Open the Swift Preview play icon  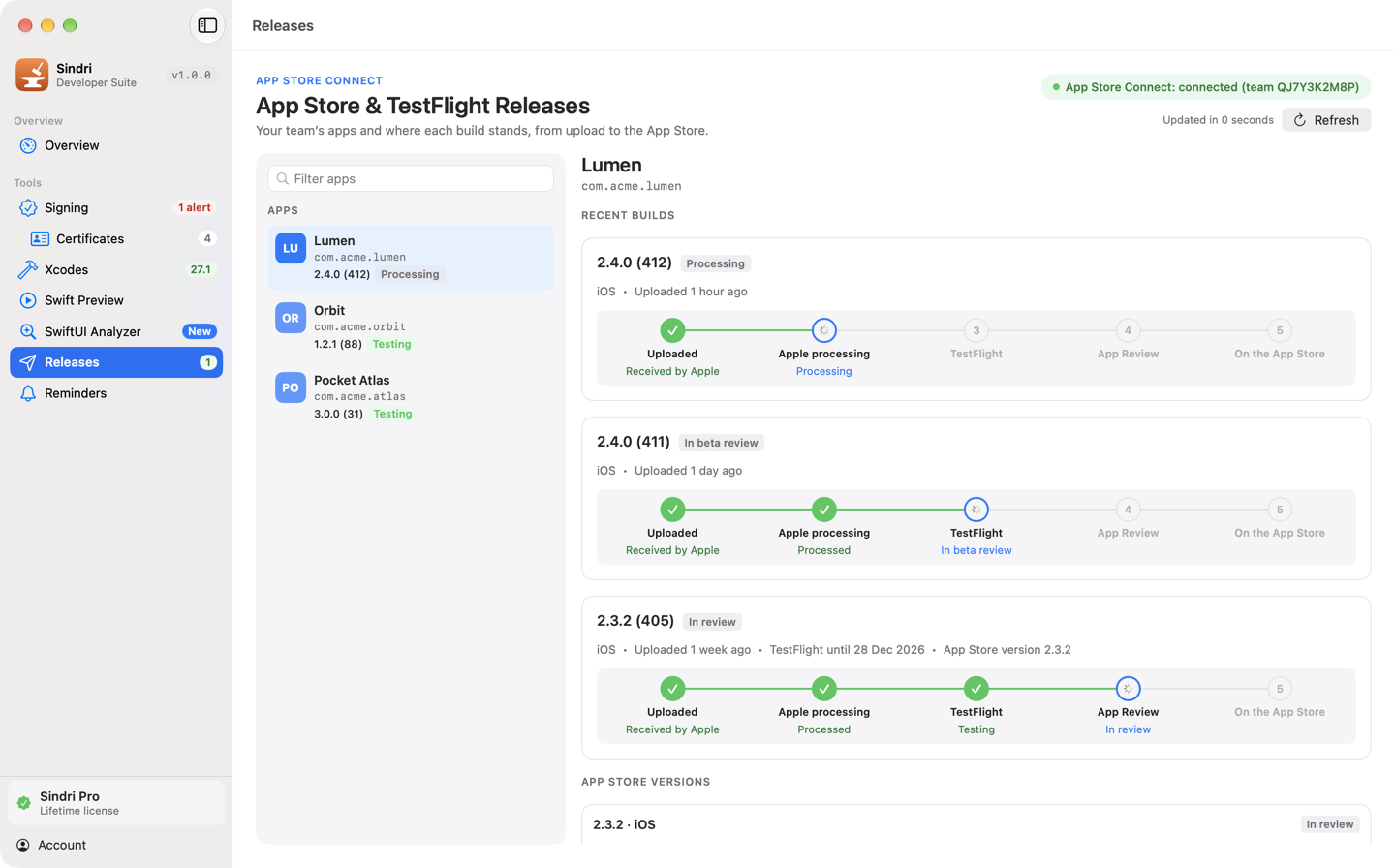(28, 300)
